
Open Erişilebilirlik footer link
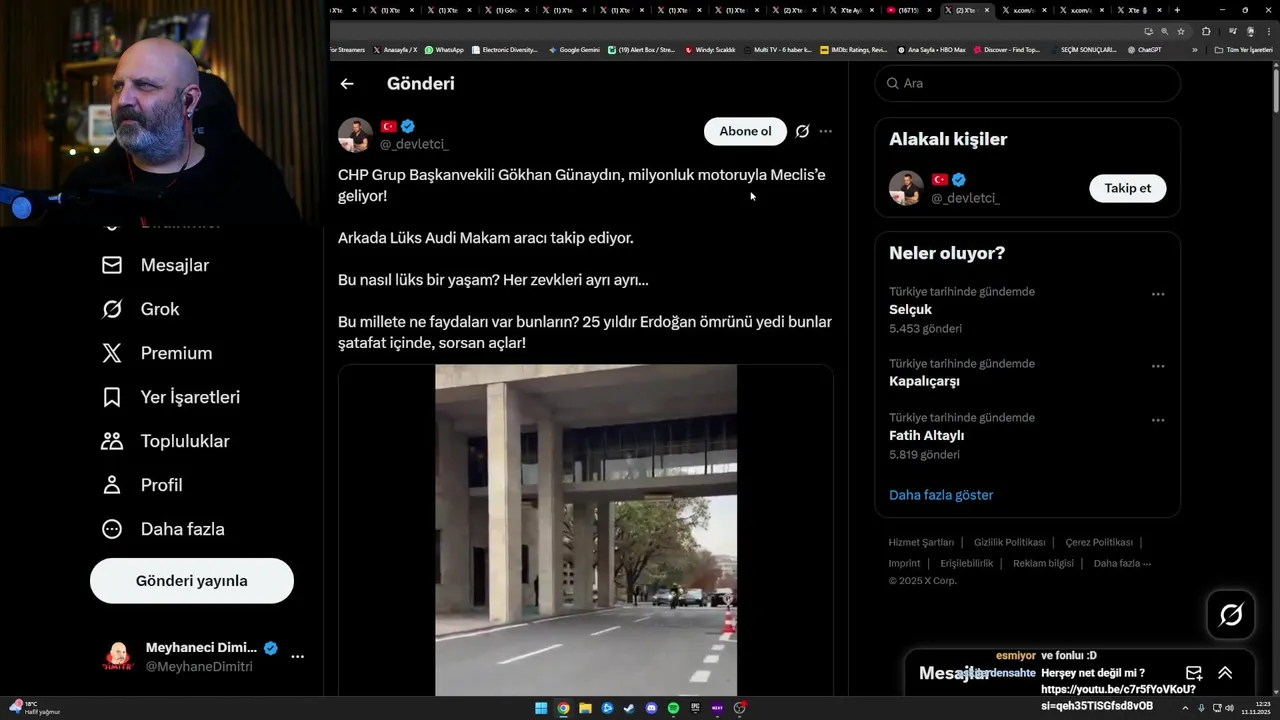click(967, 563)
